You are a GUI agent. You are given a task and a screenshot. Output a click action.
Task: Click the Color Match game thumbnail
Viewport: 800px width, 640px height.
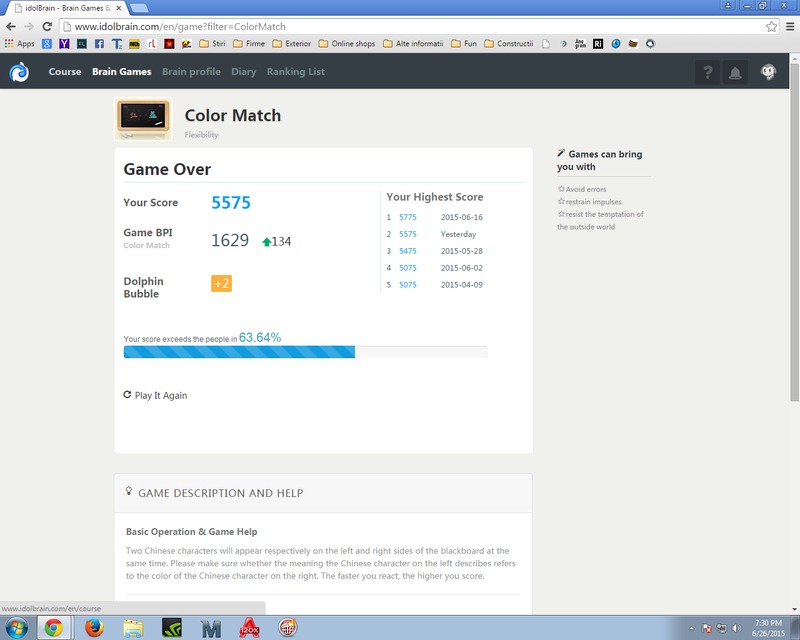point(143,119)
